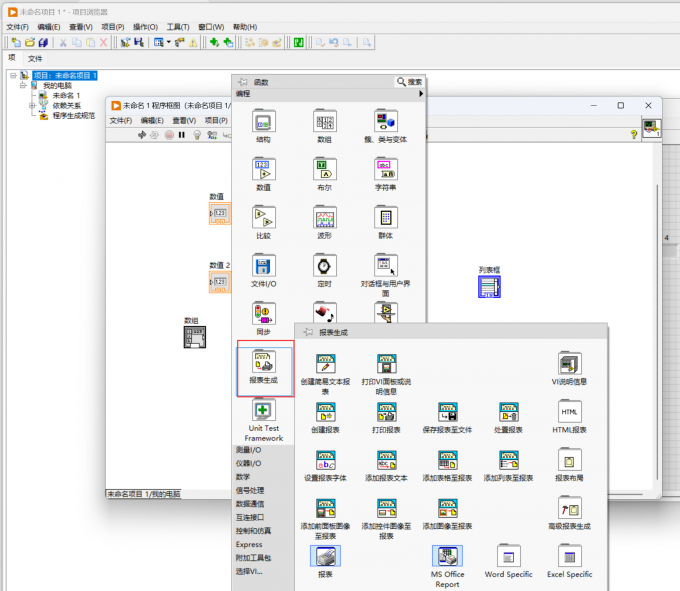The image size is (680, 591).
Task: Open the filter view dropdown arrow in project toolbar
Action: [169, 42]
